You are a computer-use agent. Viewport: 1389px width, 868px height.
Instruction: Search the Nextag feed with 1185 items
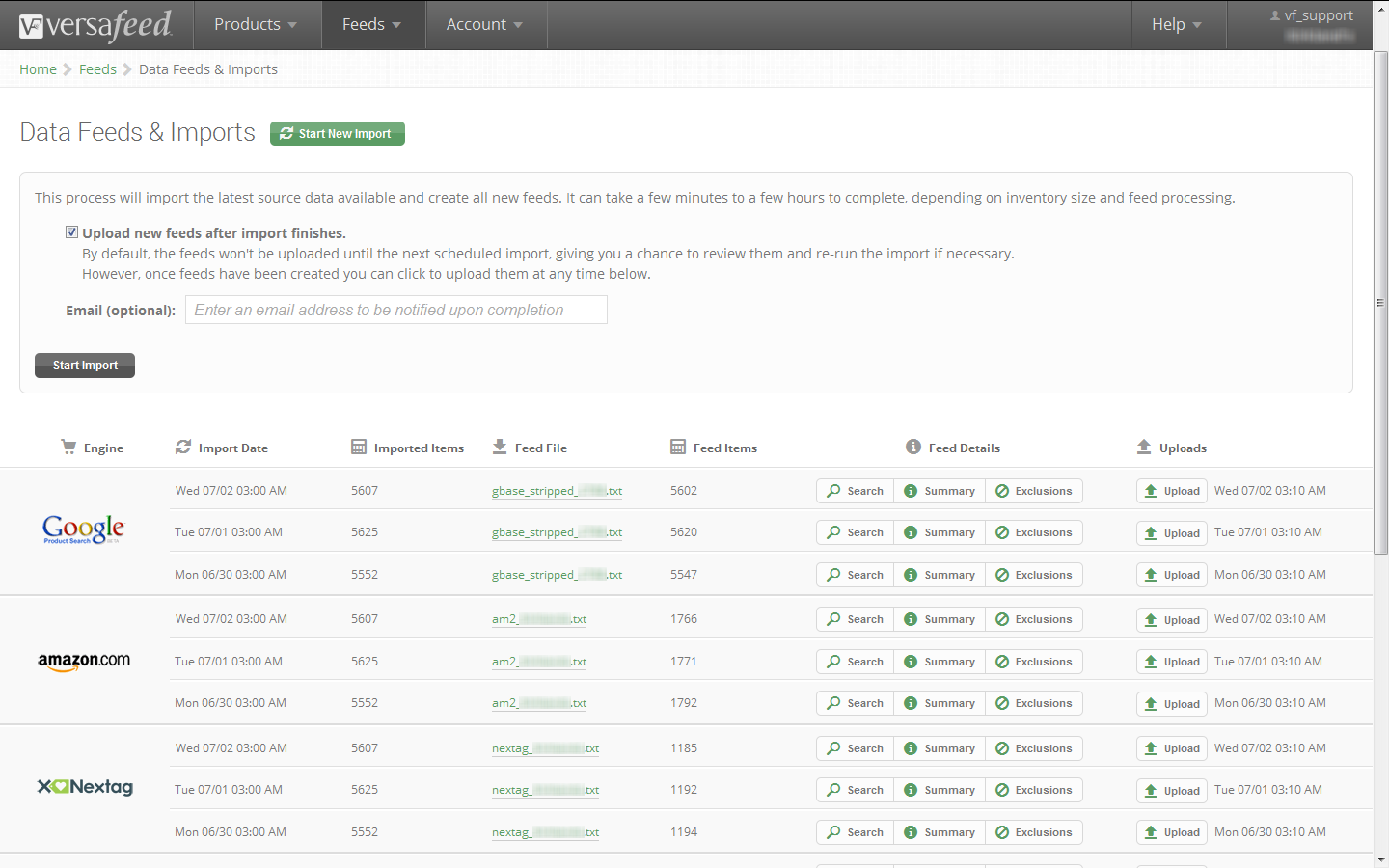point(855,748)
